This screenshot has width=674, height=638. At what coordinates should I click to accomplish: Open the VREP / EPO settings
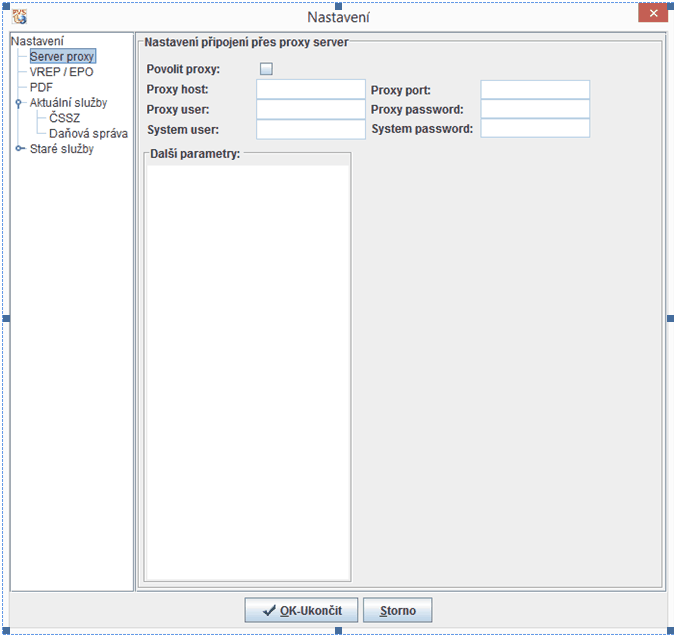point(62,72)
